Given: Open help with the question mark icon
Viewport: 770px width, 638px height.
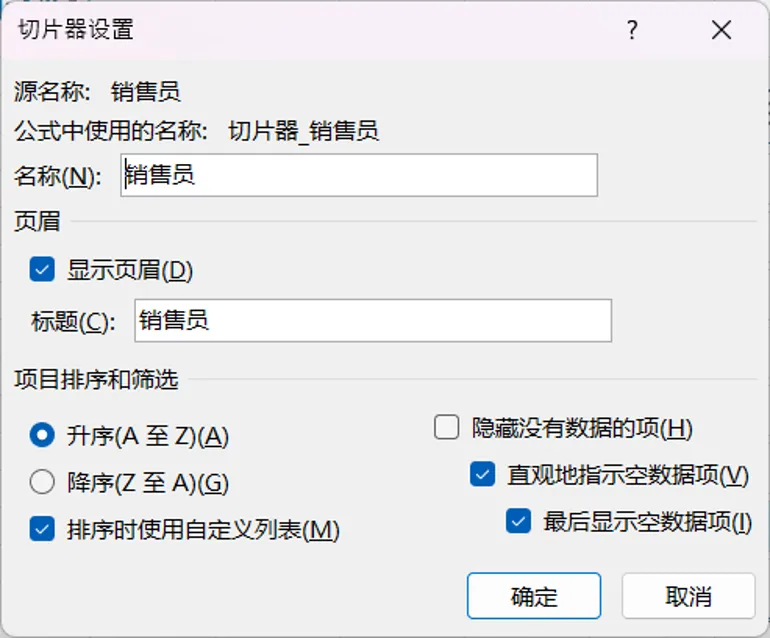Looking at the screenshot, I should [632, 30].
